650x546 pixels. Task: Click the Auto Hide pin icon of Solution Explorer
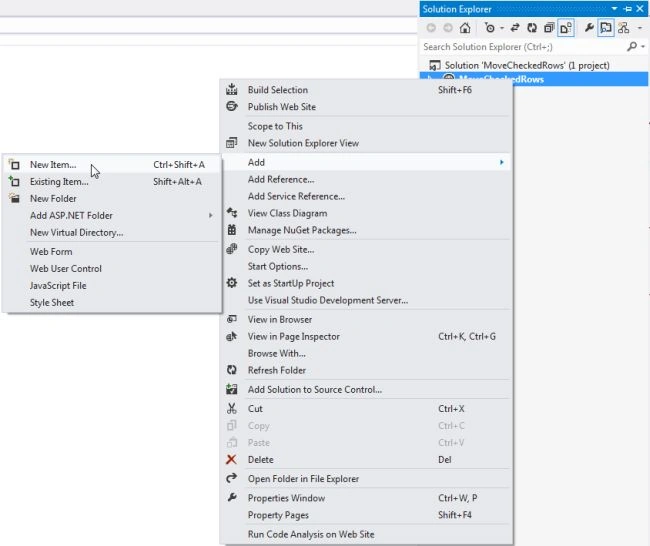627,9
